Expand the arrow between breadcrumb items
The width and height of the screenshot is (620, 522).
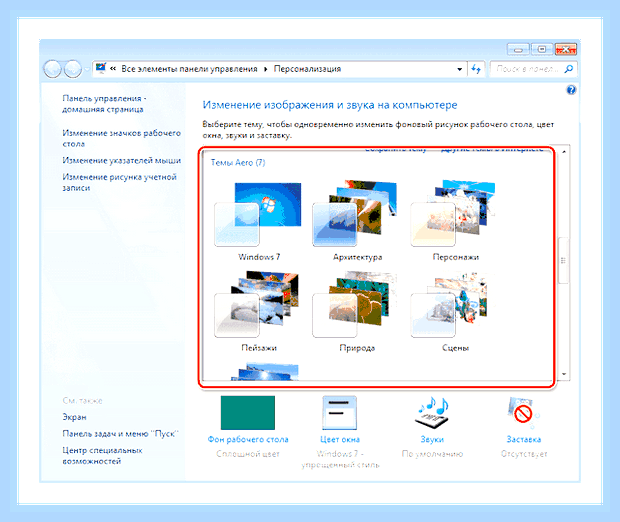tap(265, 69)
